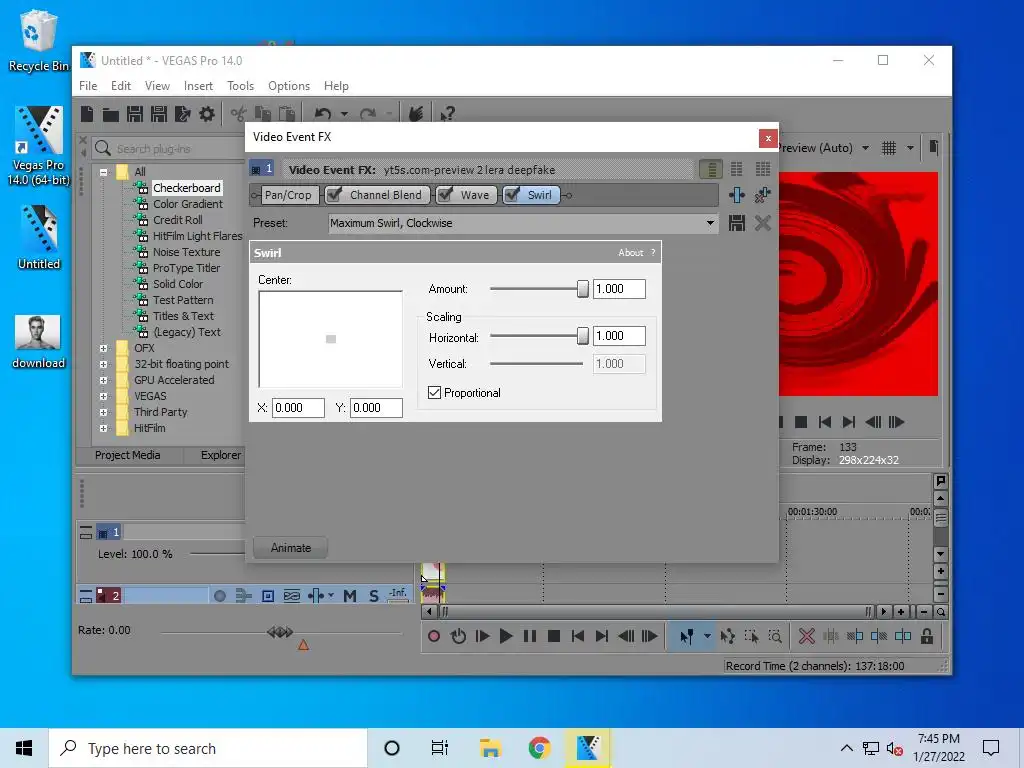Click the Open project folder icon
The height and width of the screenshot is (768, 1024).
pos(110,115)
